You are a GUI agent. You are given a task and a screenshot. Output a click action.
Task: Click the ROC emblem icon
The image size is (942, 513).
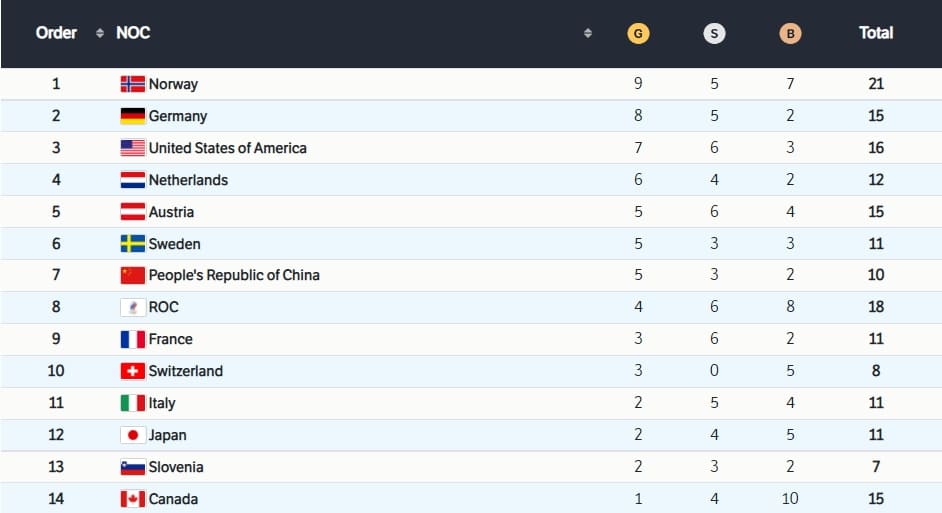132,307
